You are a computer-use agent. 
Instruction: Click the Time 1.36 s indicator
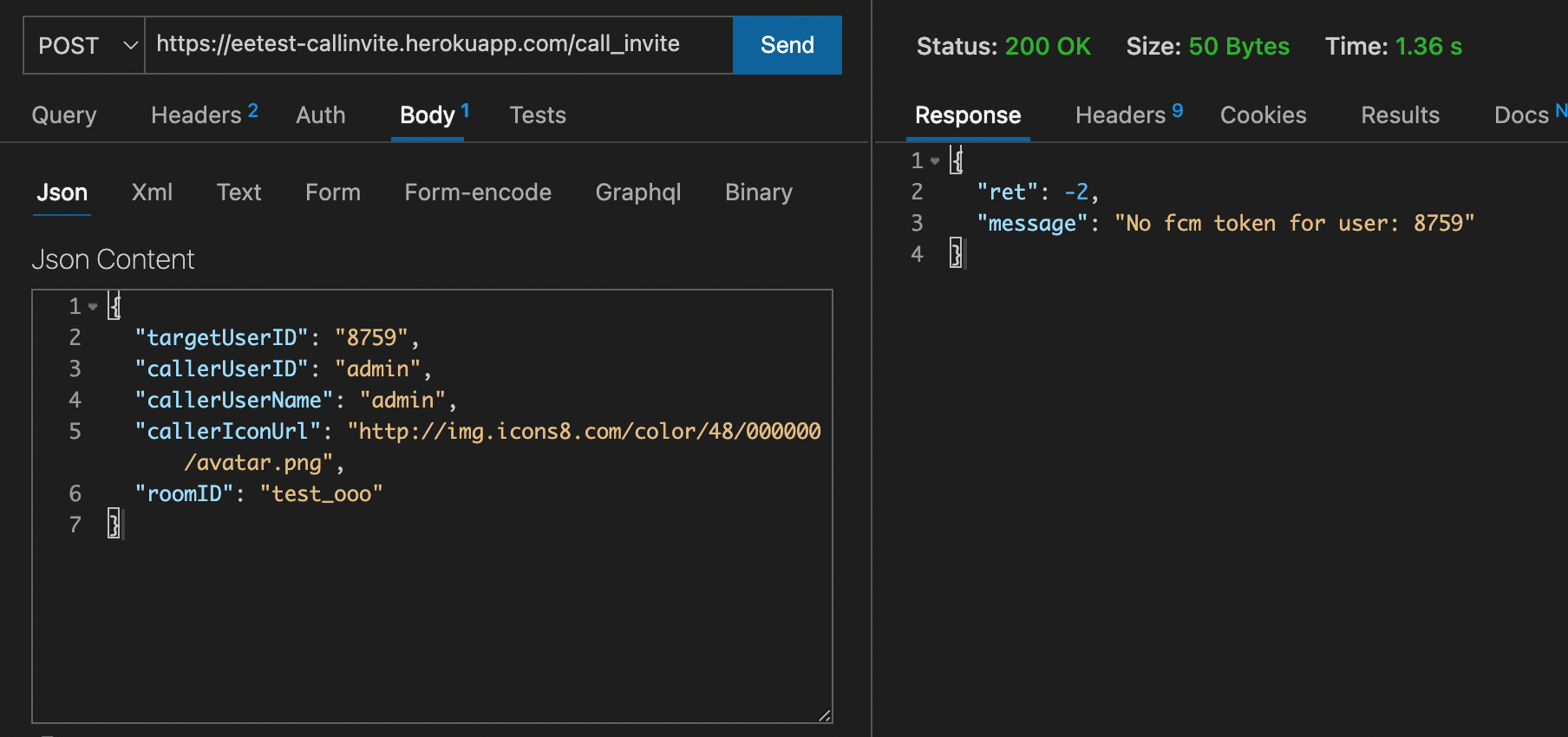(1393, 46)
